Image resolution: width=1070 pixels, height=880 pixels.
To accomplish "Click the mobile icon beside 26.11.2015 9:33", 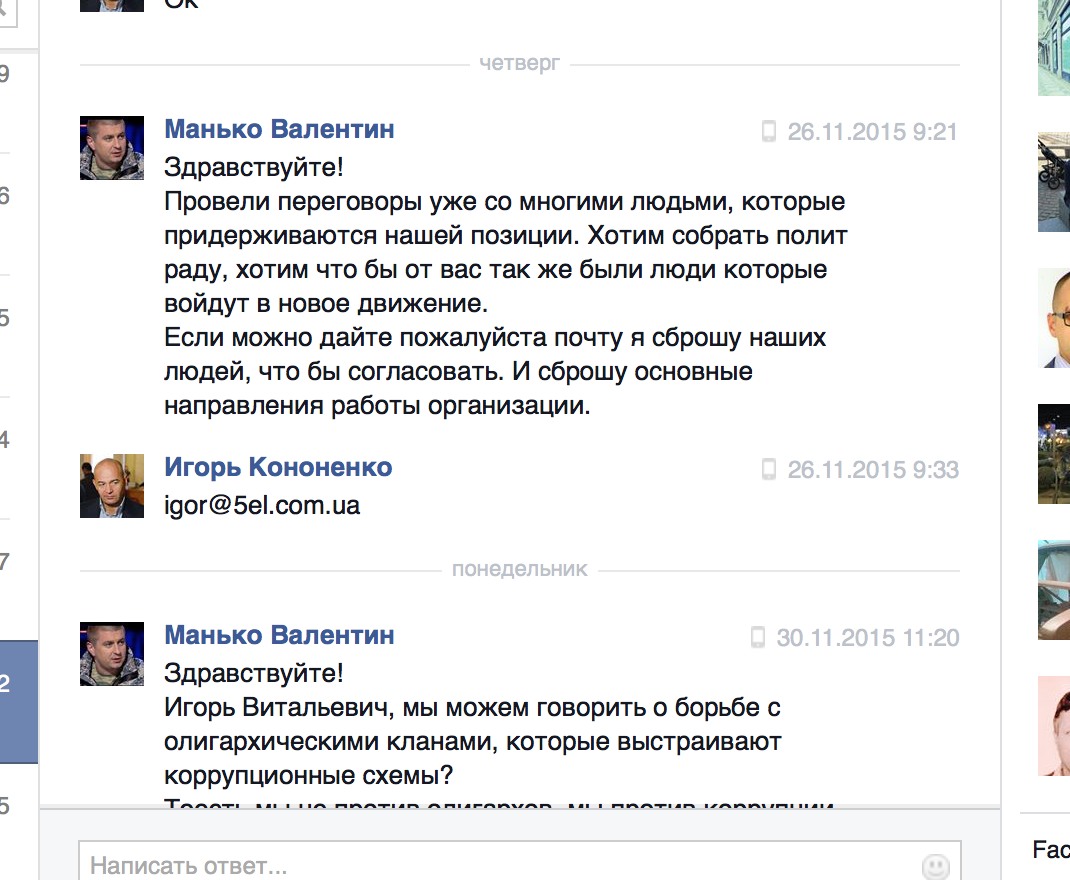I will (768, 469).
